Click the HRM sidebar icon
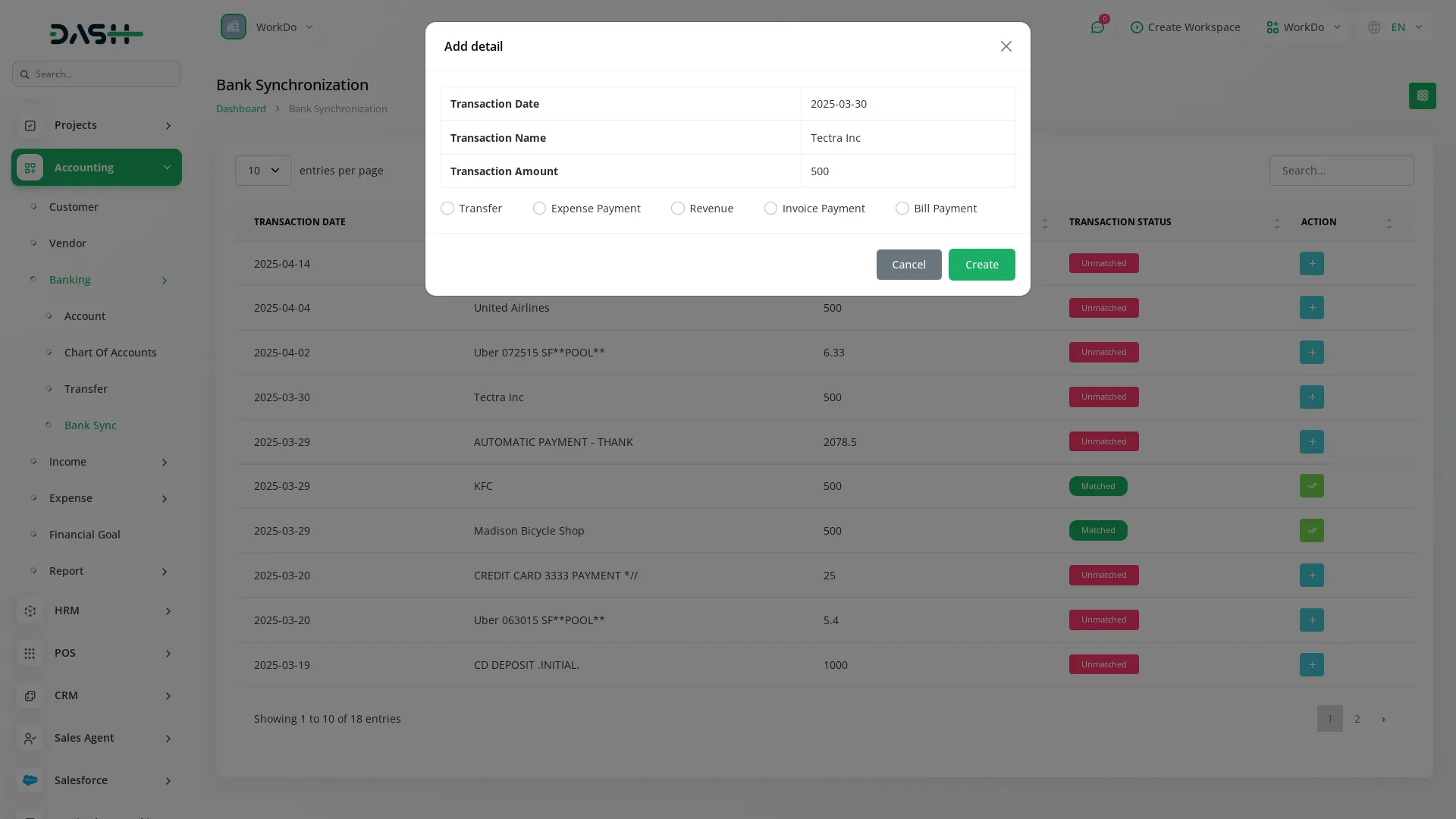Viewport: 1456px width, 819px height. pos(30,610)
